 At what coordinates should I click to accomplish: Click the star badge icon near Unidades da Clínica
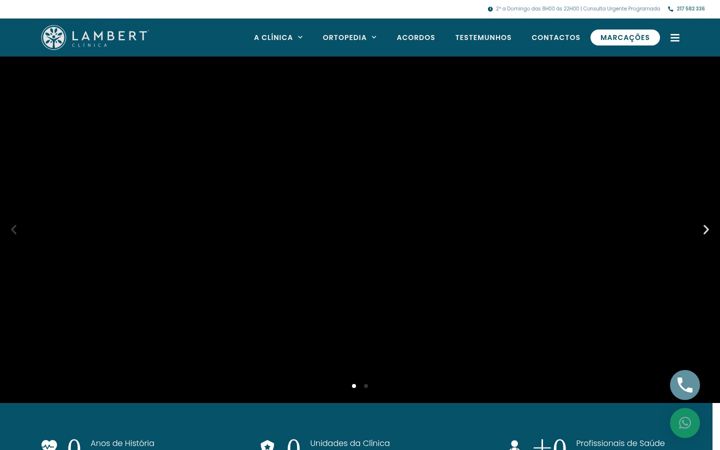(x=267, y=445)
